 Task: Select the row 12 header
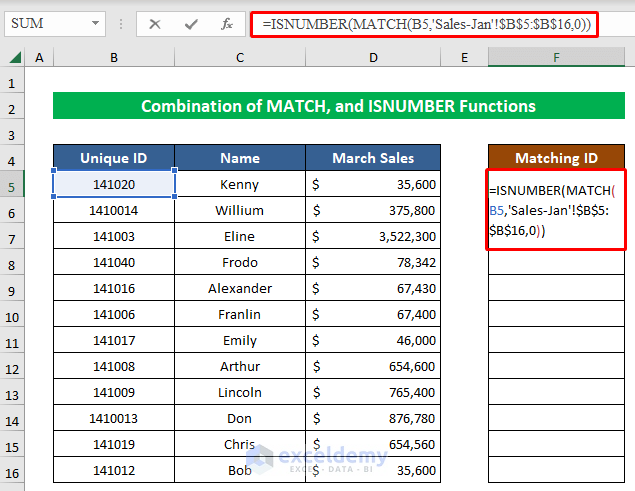(x=13, y=367)
